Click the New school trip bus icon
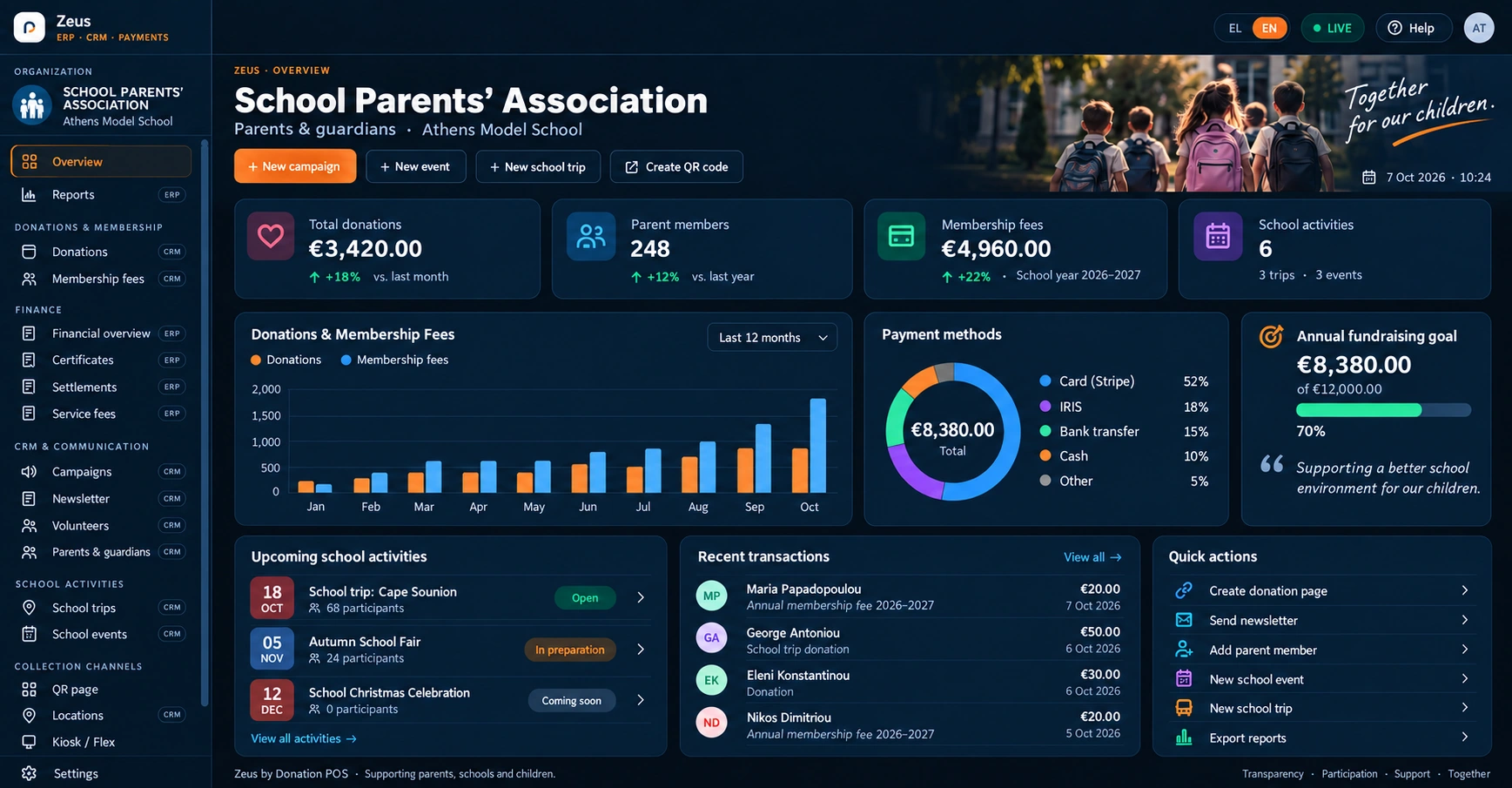 pyautogui.click(x=1184, y=708)
